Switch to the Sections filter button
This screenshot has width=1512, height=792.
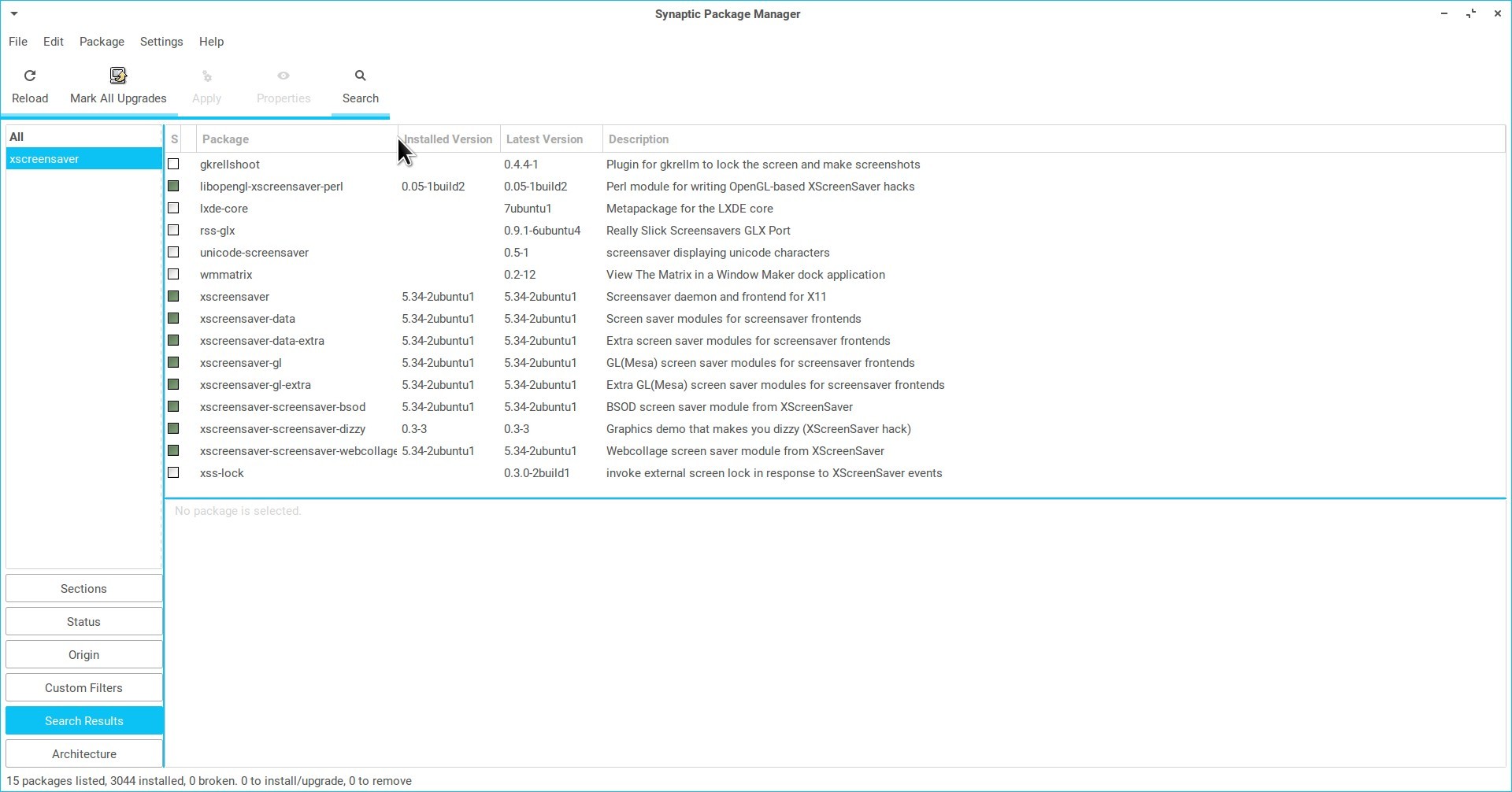point(83,589)
